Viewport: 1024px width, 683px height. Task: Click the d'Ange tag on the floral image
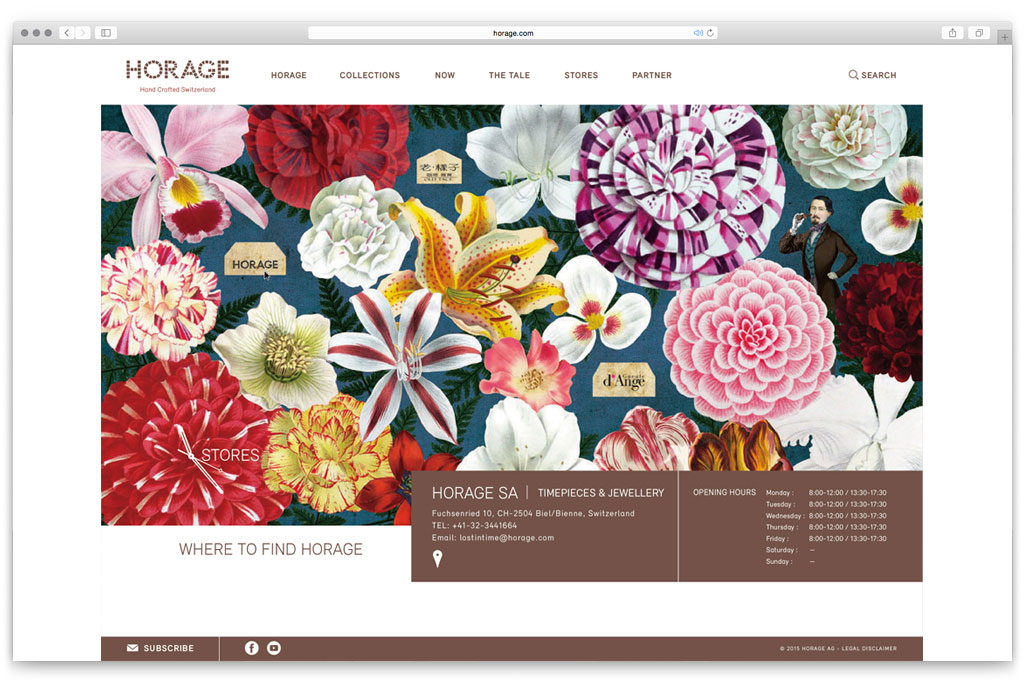point(624,379)
